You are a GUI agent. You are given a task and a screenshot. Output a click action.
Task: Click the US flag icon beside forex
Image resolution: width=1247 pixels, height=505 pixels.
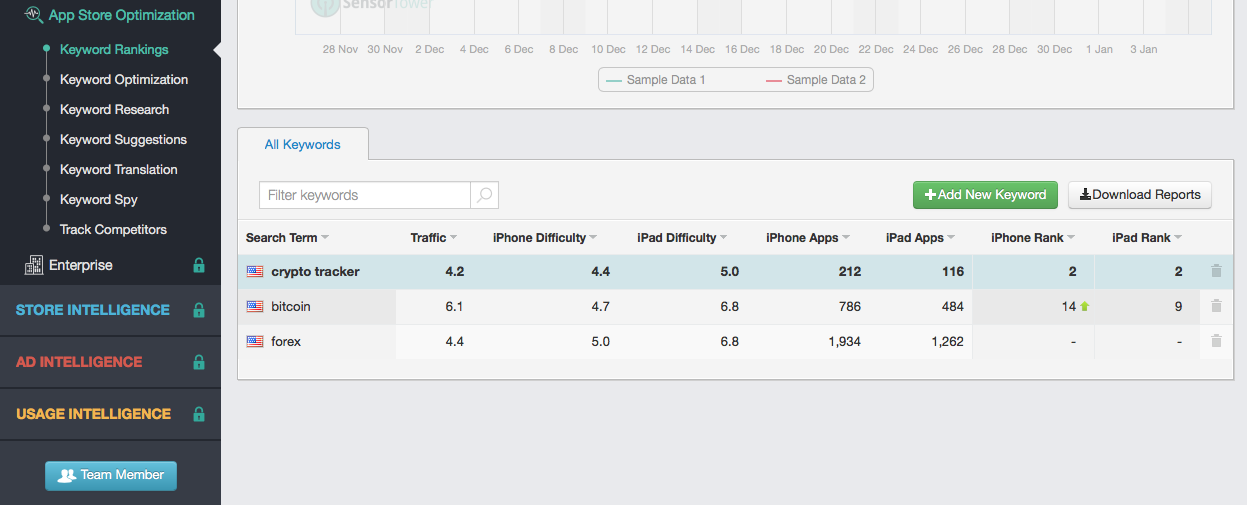pos(254,342)
